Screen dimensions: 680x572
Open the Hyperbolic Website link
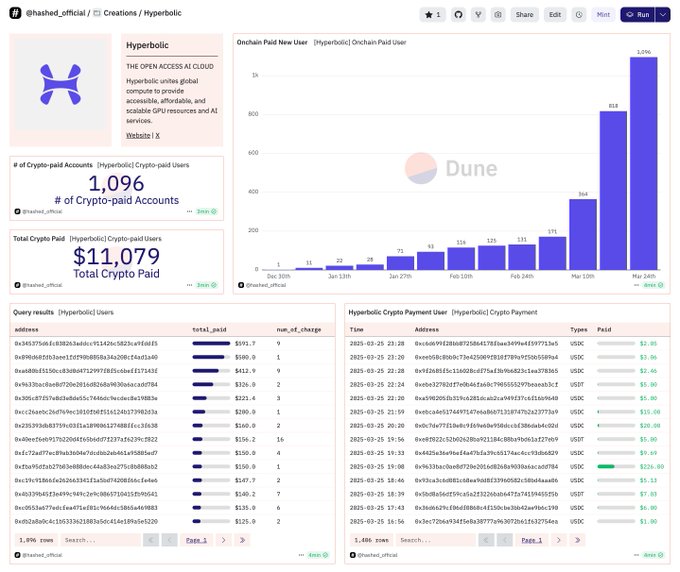pyautogui.click(x=138, y=135)
